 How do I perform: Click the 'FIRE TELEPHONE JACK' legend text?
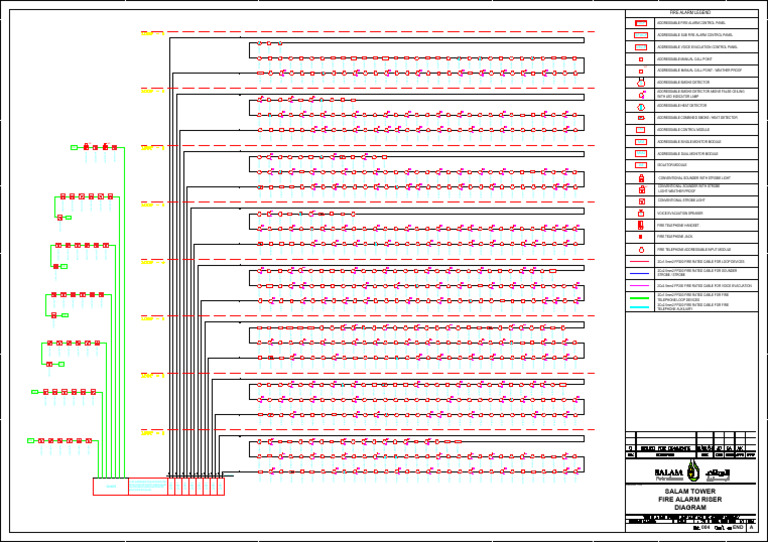tap(675, 237)
